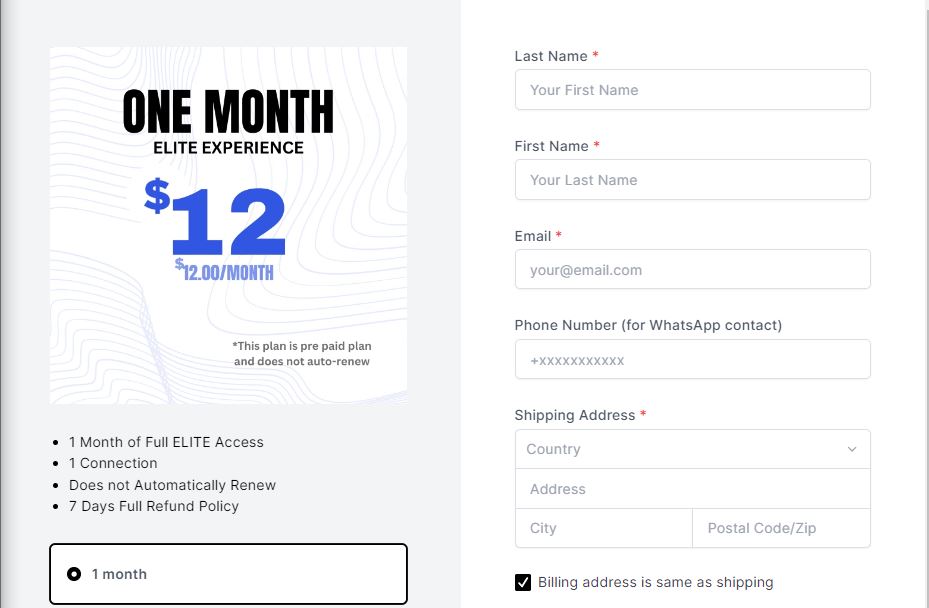Click the Address input field
The height and width of the screenshot is (608, 929).
pos(693,489)
